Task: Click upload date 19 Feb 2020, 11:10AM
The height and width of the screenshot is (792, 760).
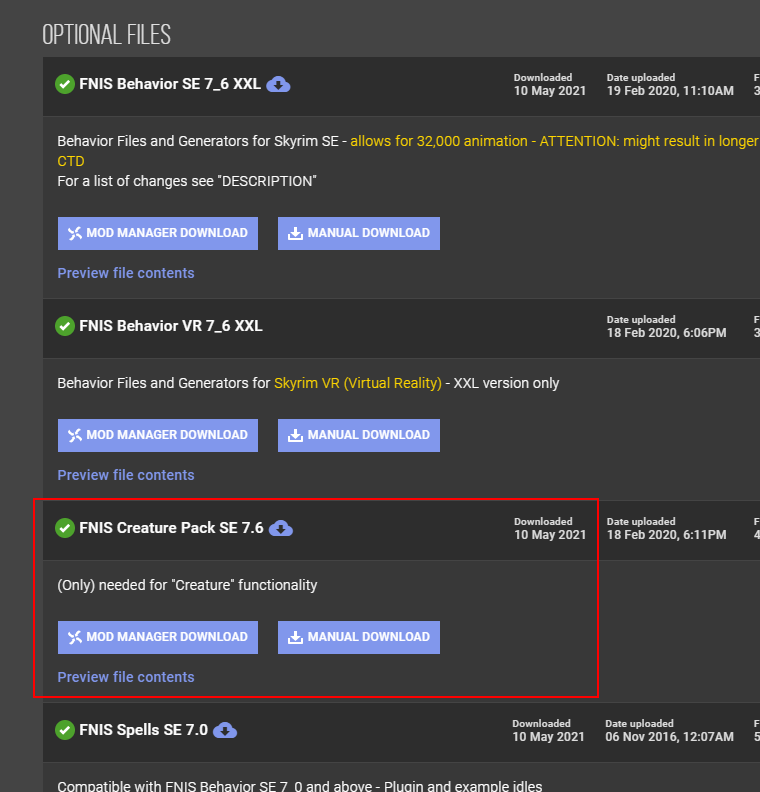Action: [x=670, y=91]
